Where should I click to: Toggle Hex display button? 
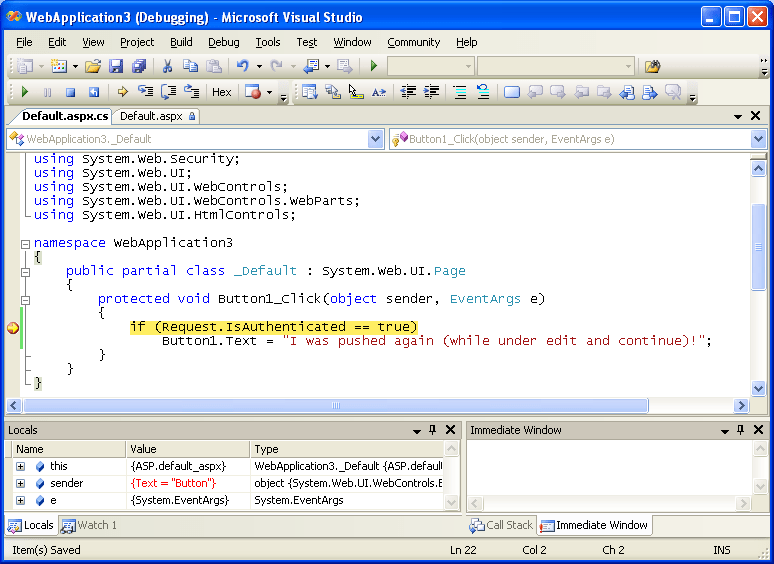(222, 92)
